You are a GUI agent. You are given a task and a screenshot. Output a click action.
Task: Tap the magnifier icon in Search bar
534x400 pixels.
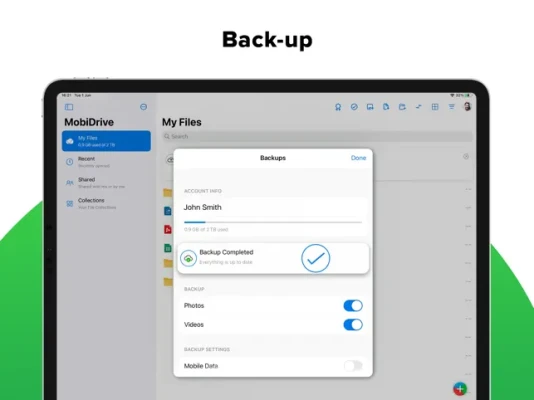tap(167, 136)
